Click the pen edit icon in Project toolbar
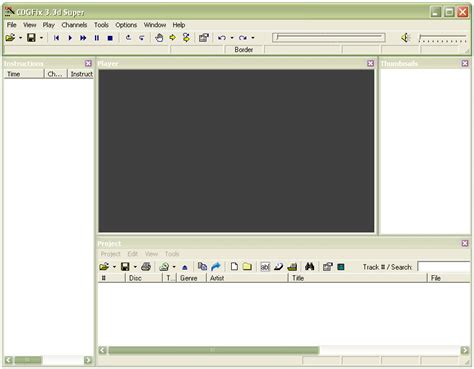Viewport: 474px width, 369px height. 278,267
